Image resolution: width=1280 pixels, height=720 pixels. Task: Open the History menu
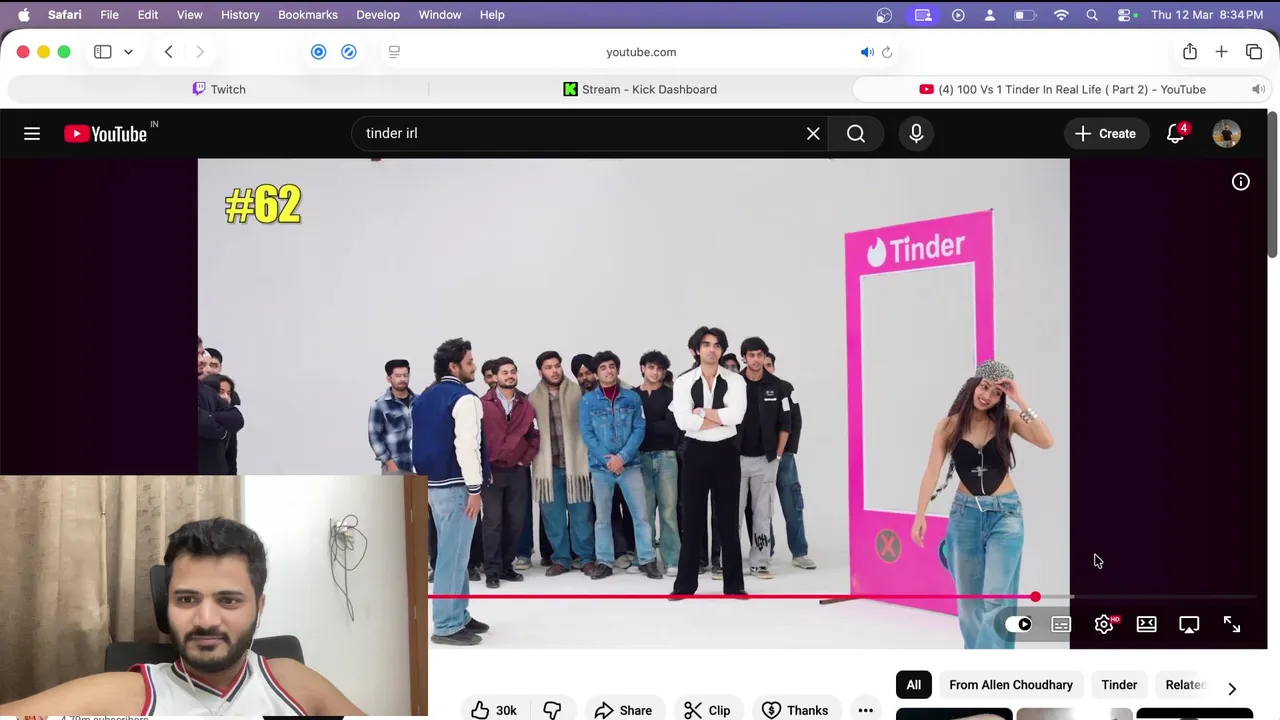pos(240,15)
